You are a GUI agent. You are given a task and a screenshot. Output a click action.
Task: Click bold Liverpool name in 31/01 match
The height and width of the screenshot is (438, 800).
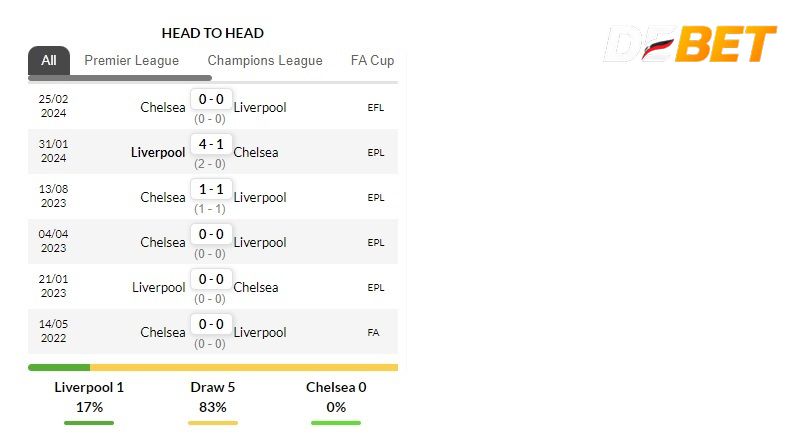coord(158,152)
